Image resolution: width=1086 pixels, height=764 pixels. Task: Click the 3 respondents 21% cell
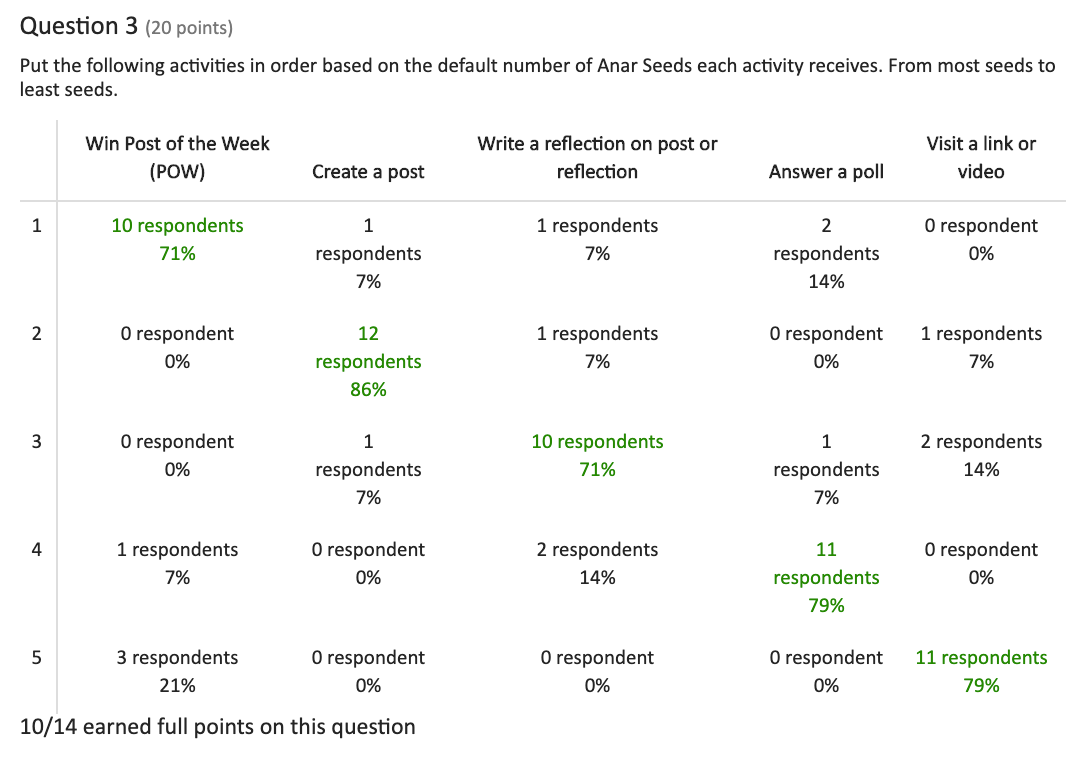[177, 671]
